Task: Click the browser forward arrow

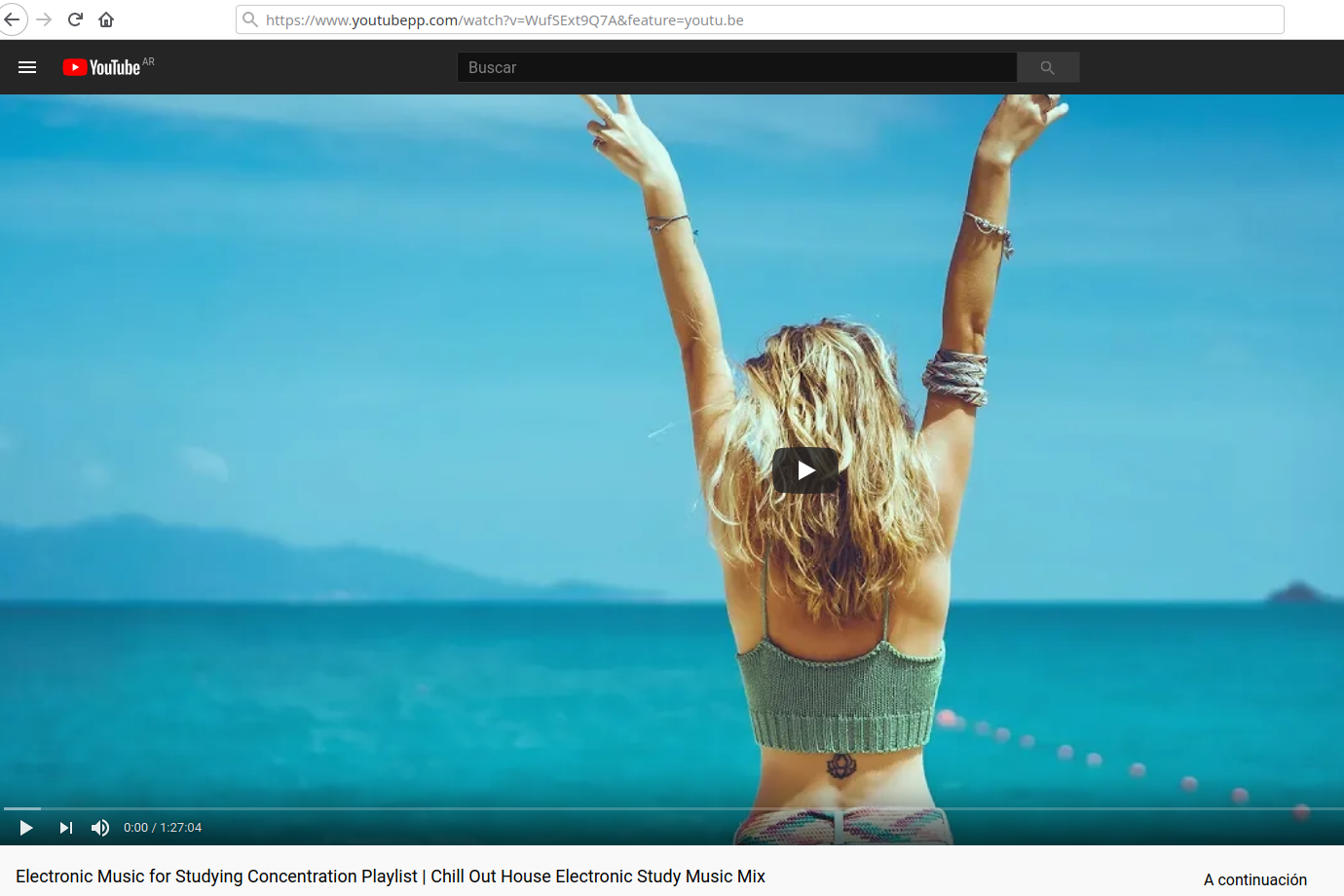Action: (x=44, y=19)
